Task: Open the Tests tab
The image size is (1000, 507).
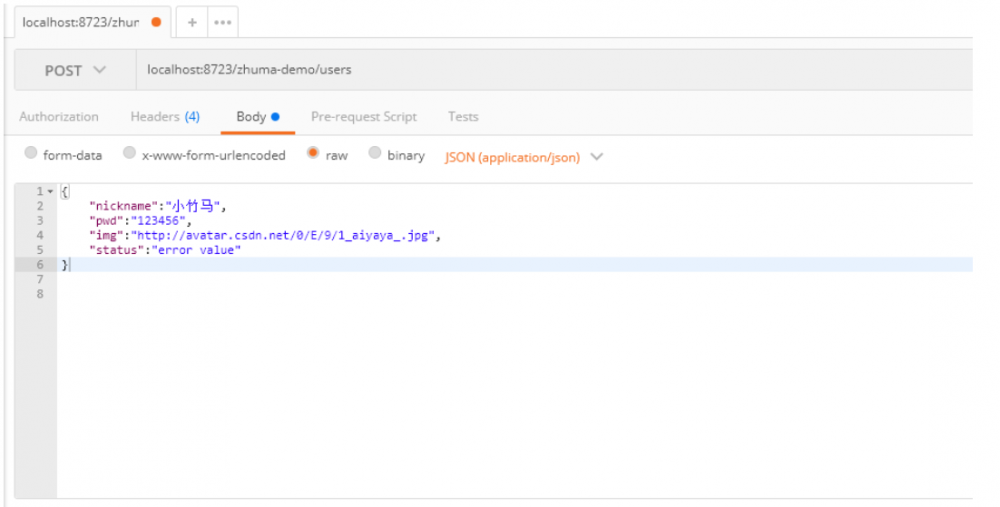Action: click(463, 117)
